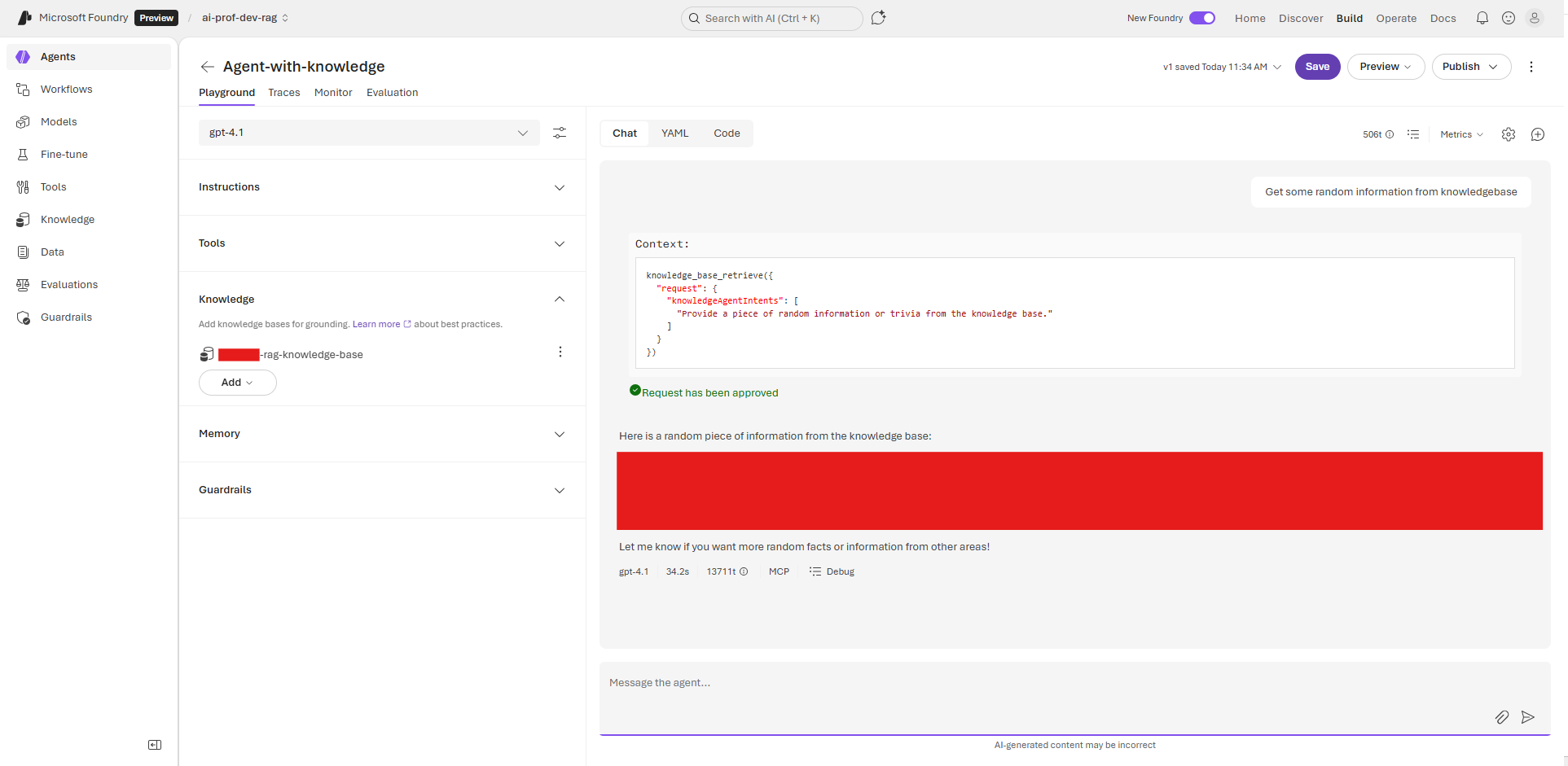Collapse the Knowledge section
The image size is (1568, 766).
coord(560,300)
